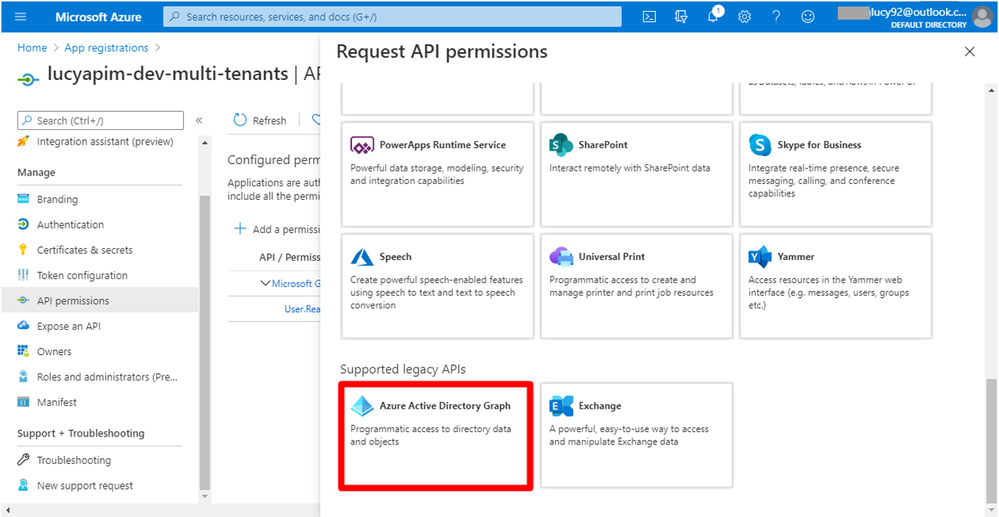Click the Configured permissions heading
The width and height of the screenshot is (999, 517).
point(273,160)
